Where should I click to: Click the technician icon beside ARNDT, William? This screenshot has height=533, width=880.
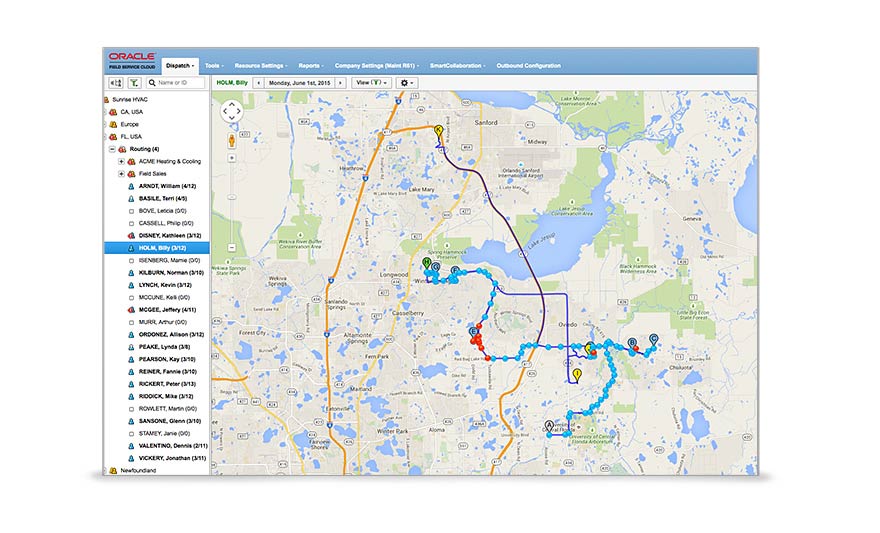click(131, 186)
